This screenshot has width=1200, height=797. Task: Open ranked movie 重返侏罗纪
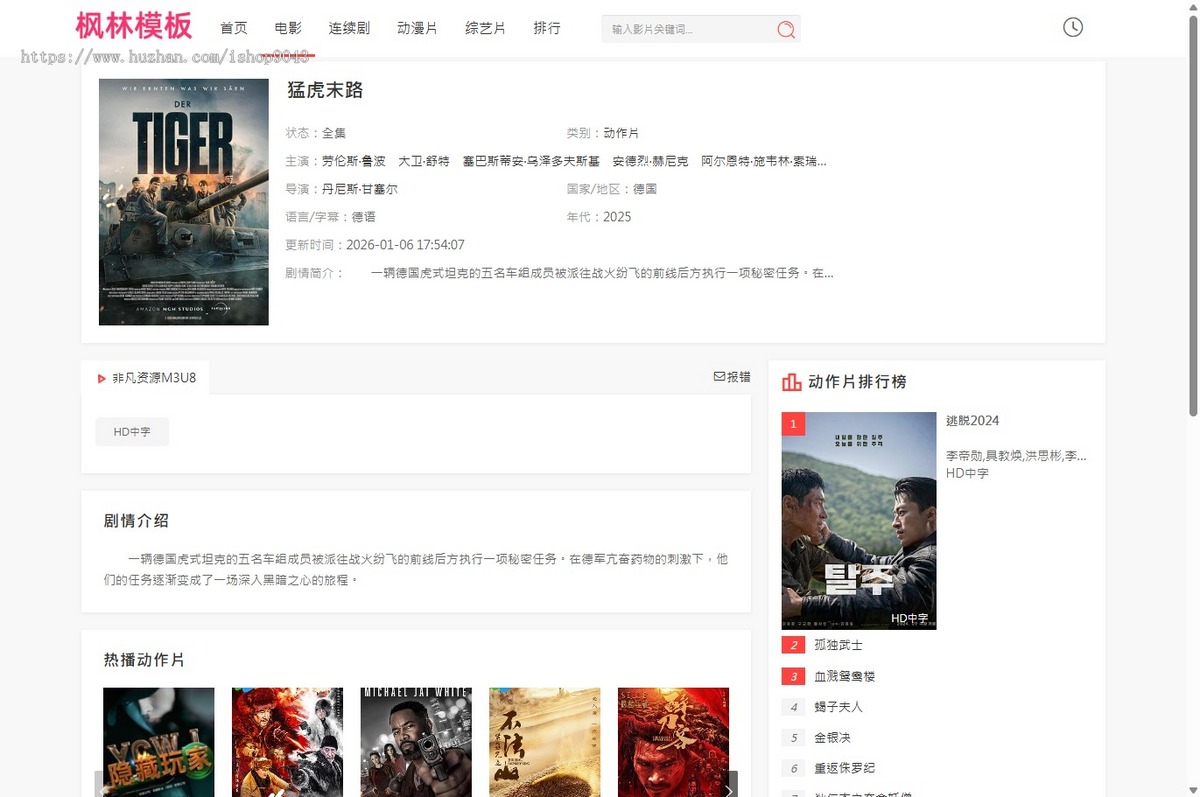tap(844, 769)
